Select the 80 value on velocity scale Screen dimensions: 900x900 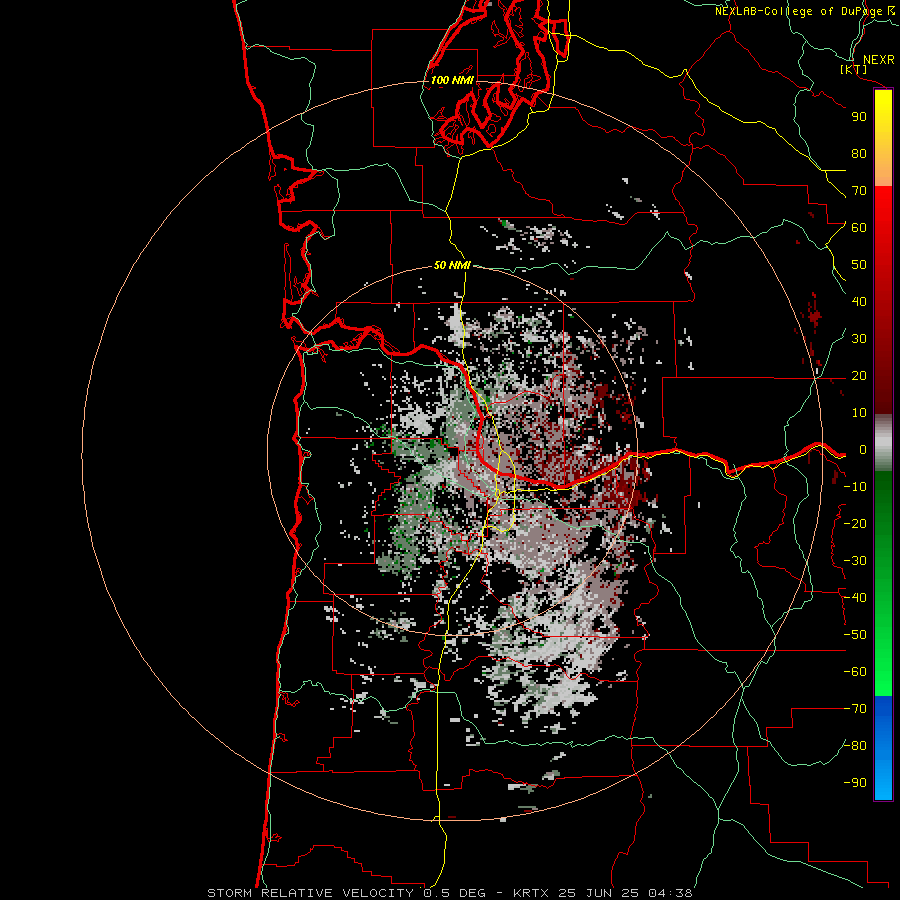tap(859, 154)
